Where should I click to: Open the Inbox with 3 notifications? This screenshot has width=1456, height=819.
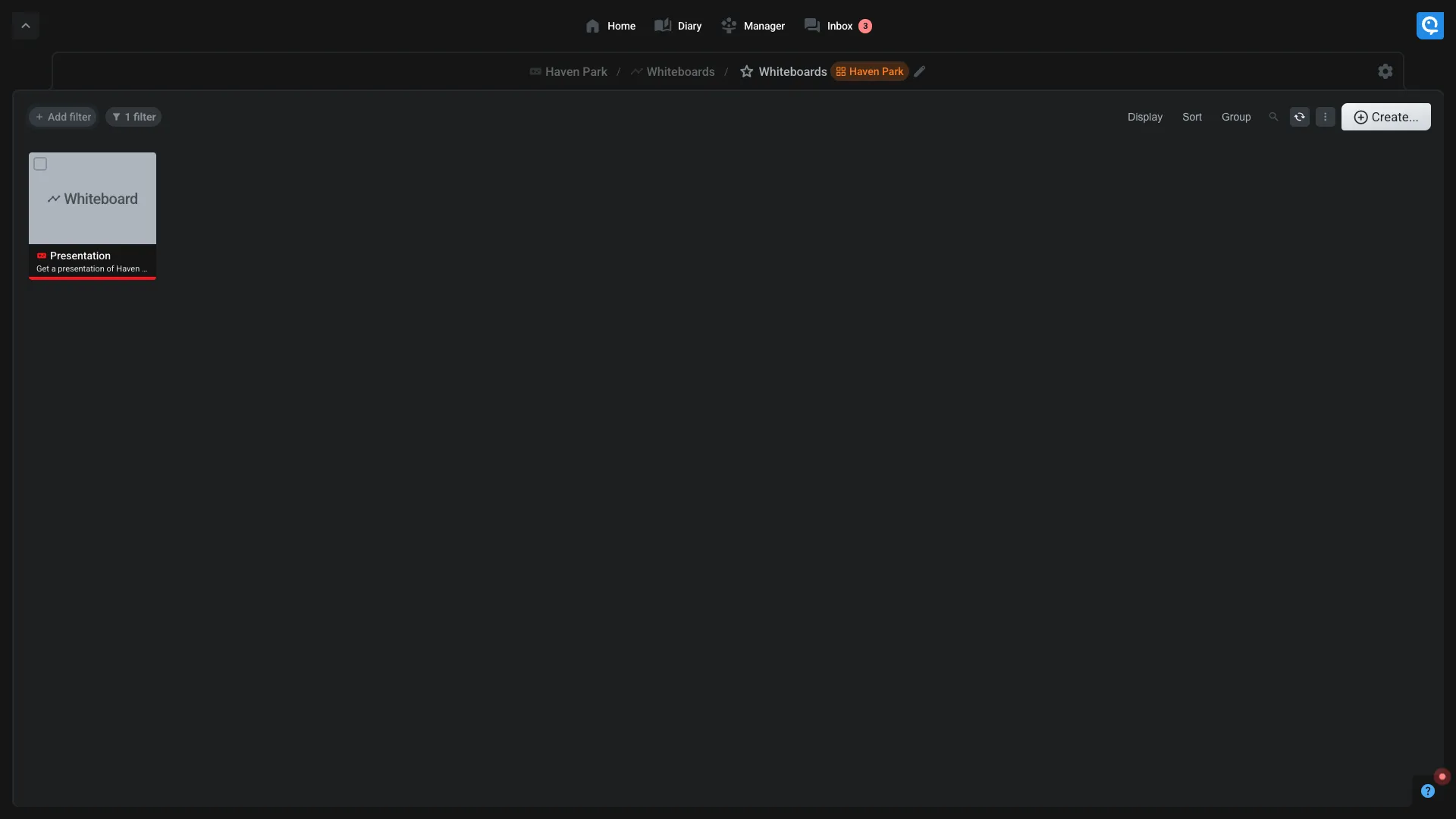(838, 26)
